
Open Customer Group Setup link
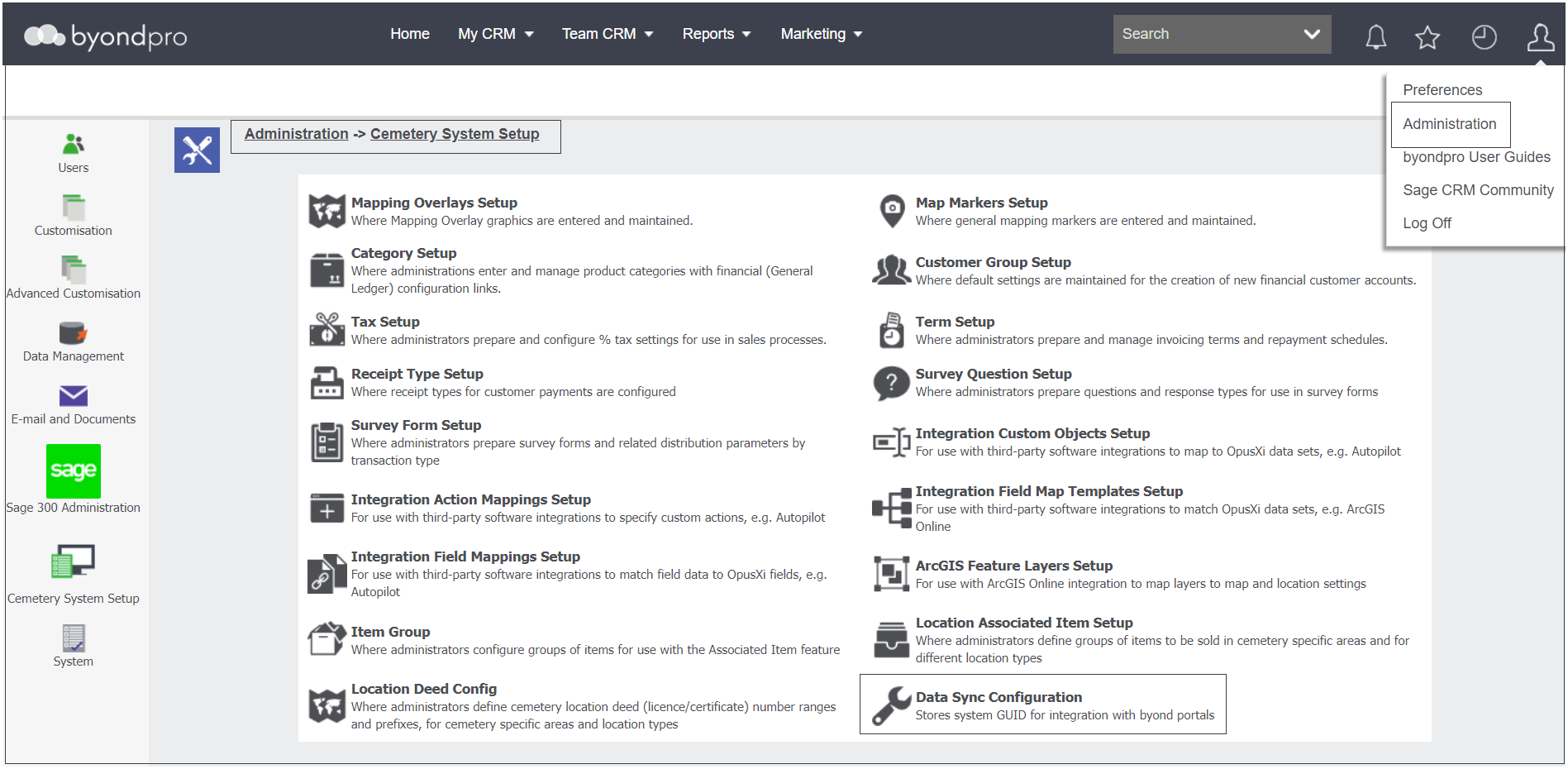994,262
